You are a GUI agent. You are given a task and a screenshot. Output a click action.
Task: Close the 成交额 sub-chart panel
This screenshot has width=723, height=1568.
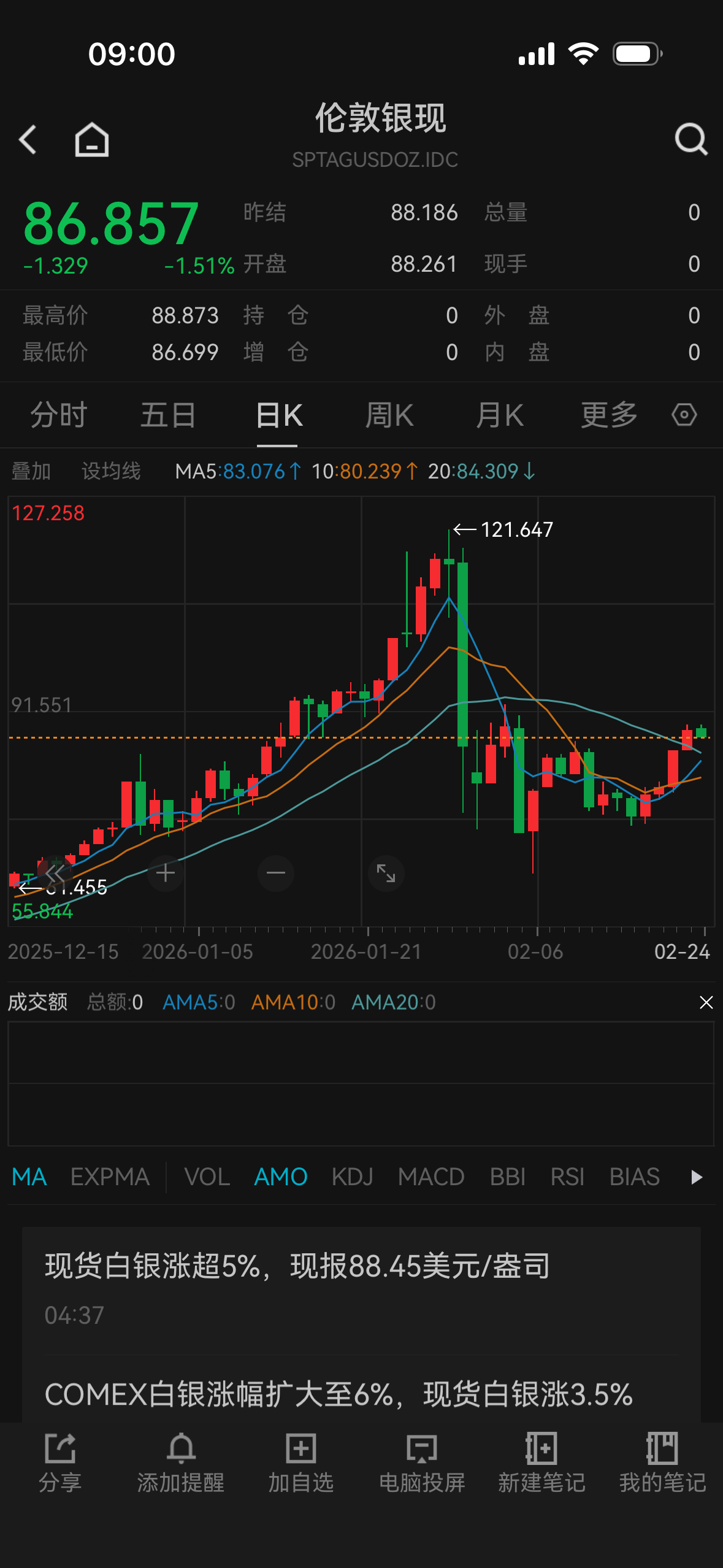[706, 1002]
